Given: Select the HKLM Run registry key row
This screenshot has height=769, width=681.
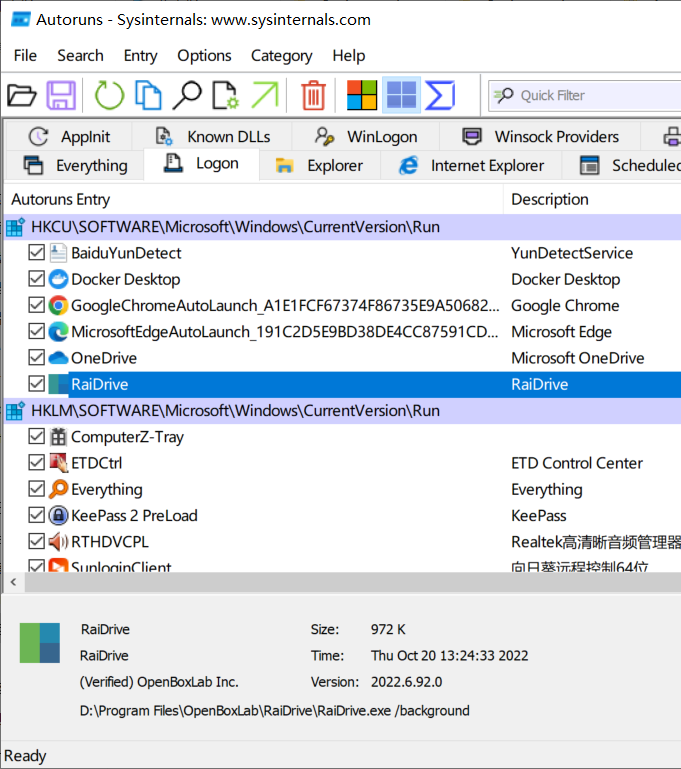Looking at the screenshot, I should pyautogui.click(x=342, y=410).
